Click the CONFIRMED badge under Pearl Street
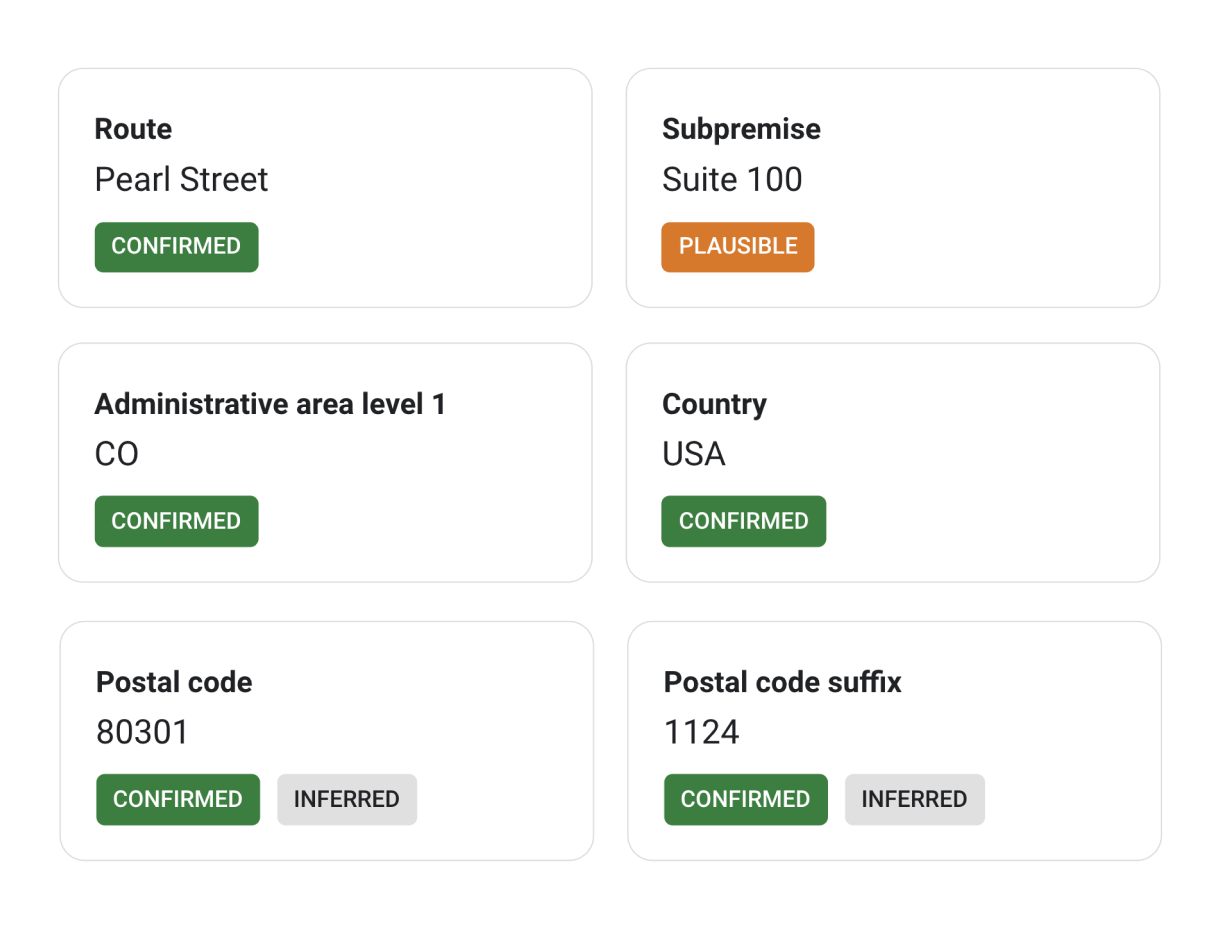The image size is (1218, 928). pyautogui.click(x=176, y=247)
